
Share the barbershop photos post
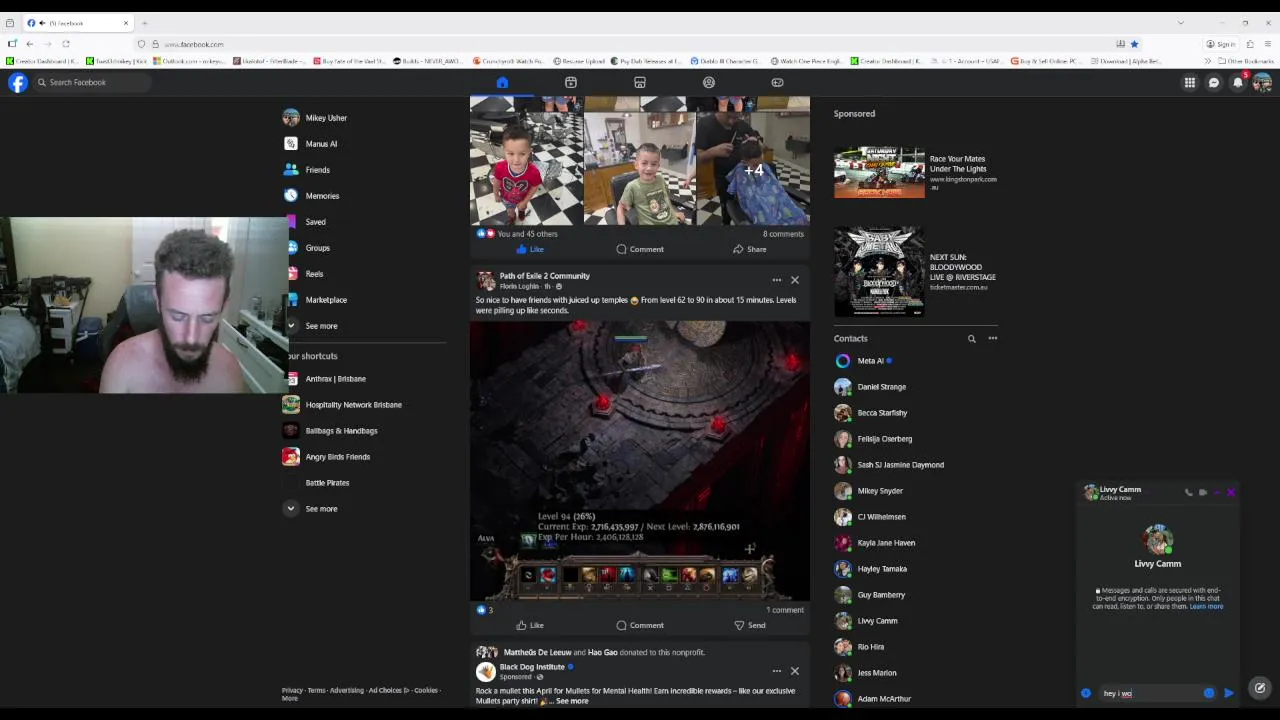click(x=749, y=249)
